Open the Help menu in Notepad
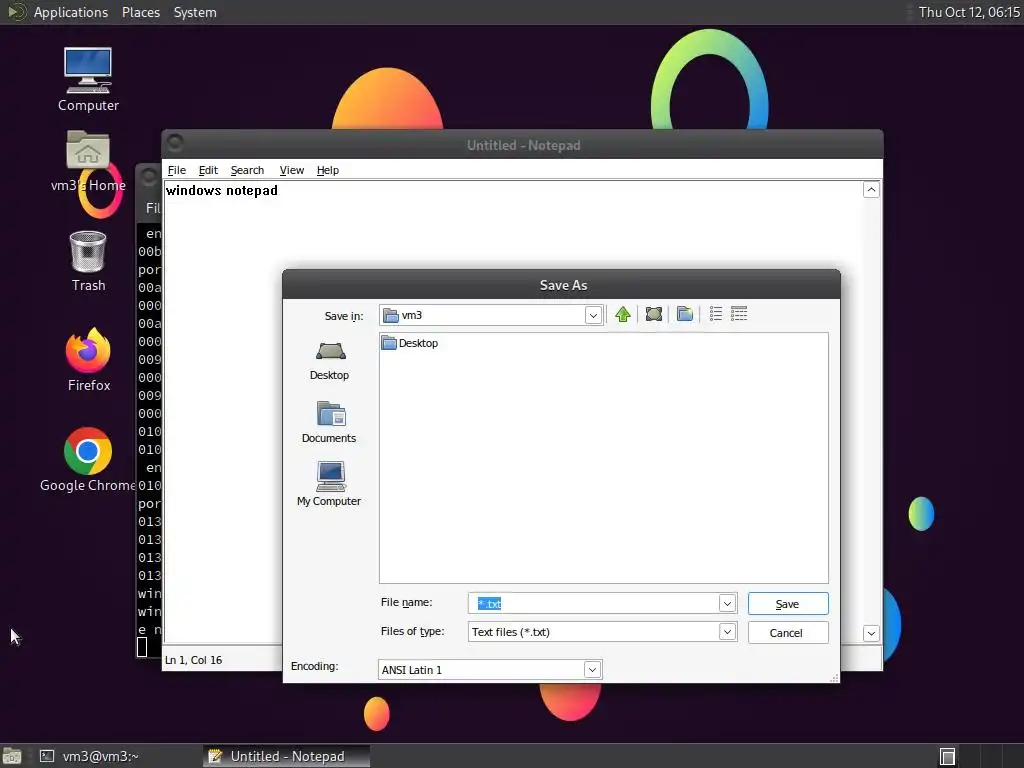Viewport: 1024px width, 768px height. point(327,170)
